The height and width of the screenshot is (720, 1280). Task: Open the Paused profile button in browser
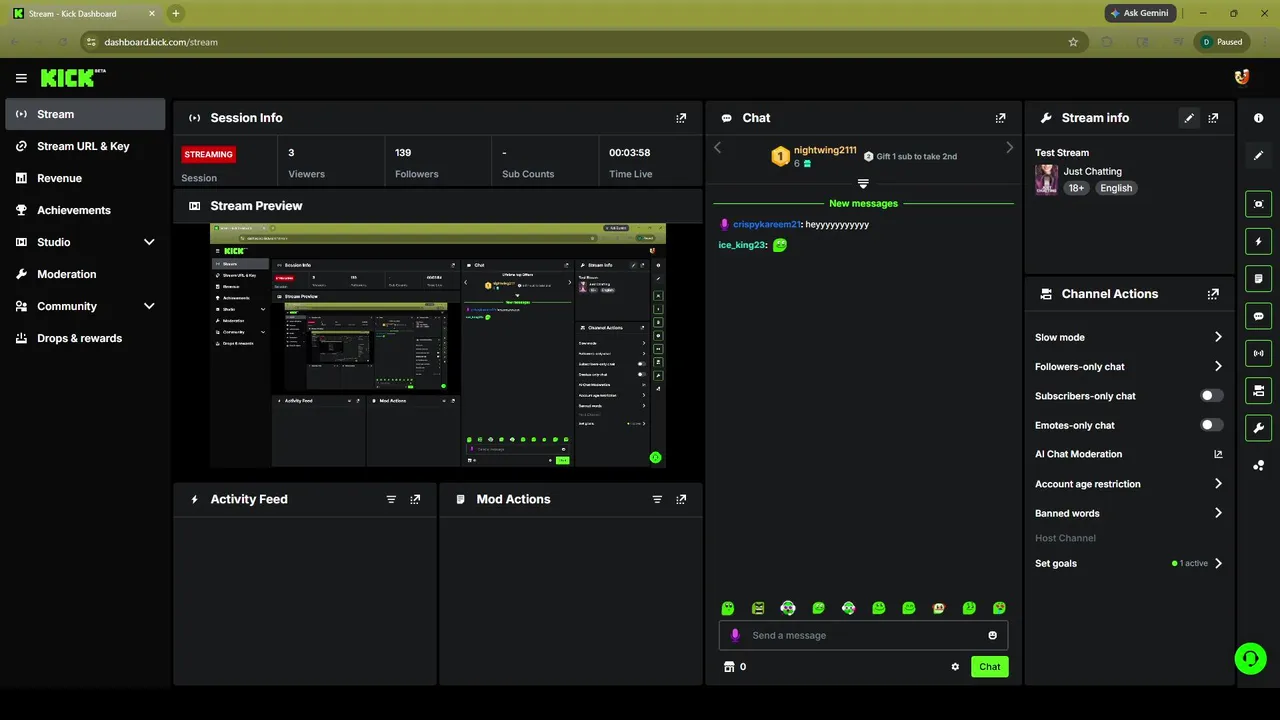tap(1222, 42)
